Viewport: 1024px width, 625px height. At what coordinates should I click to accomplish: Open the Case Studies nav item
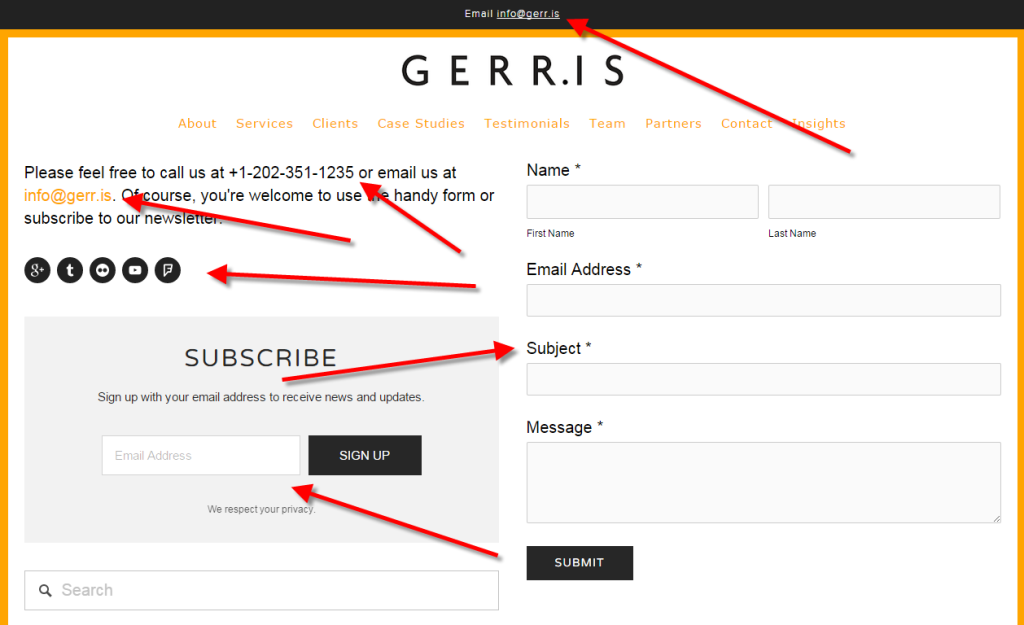421,123
